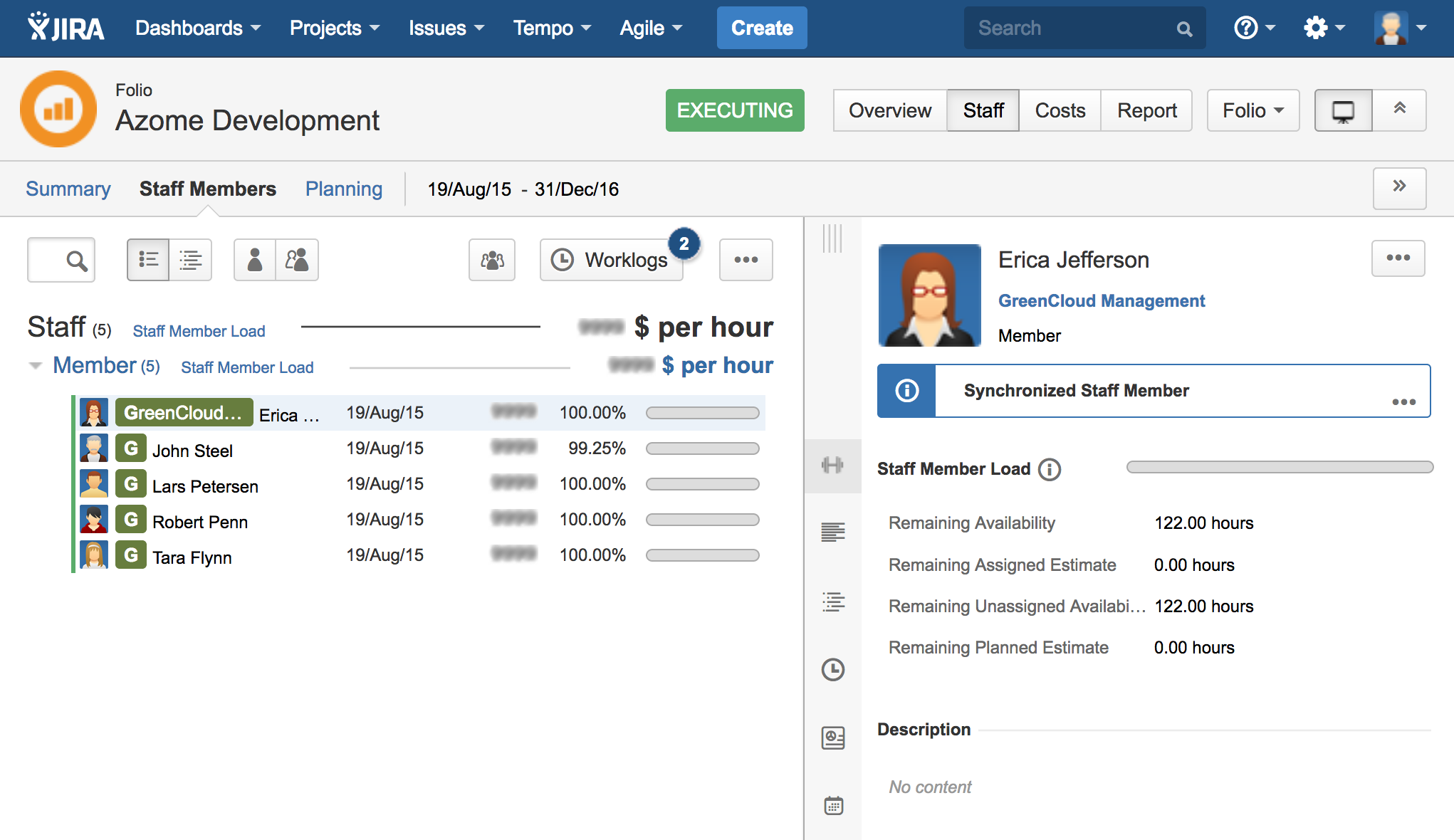The width and height of the screenshot is (1454, 840).
Task: Switch to the Costs tab
Action: [1060, 111]
